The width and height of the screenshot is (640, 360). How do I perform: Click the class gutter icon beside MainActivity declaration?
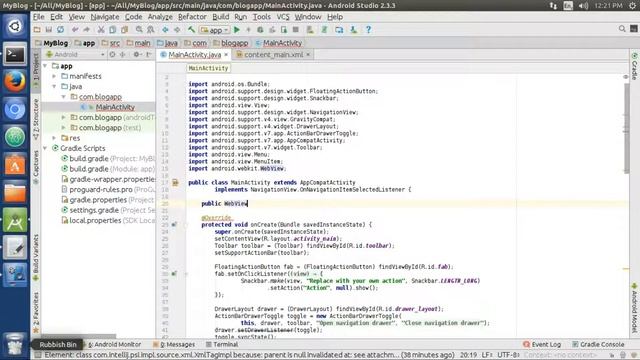175,182
